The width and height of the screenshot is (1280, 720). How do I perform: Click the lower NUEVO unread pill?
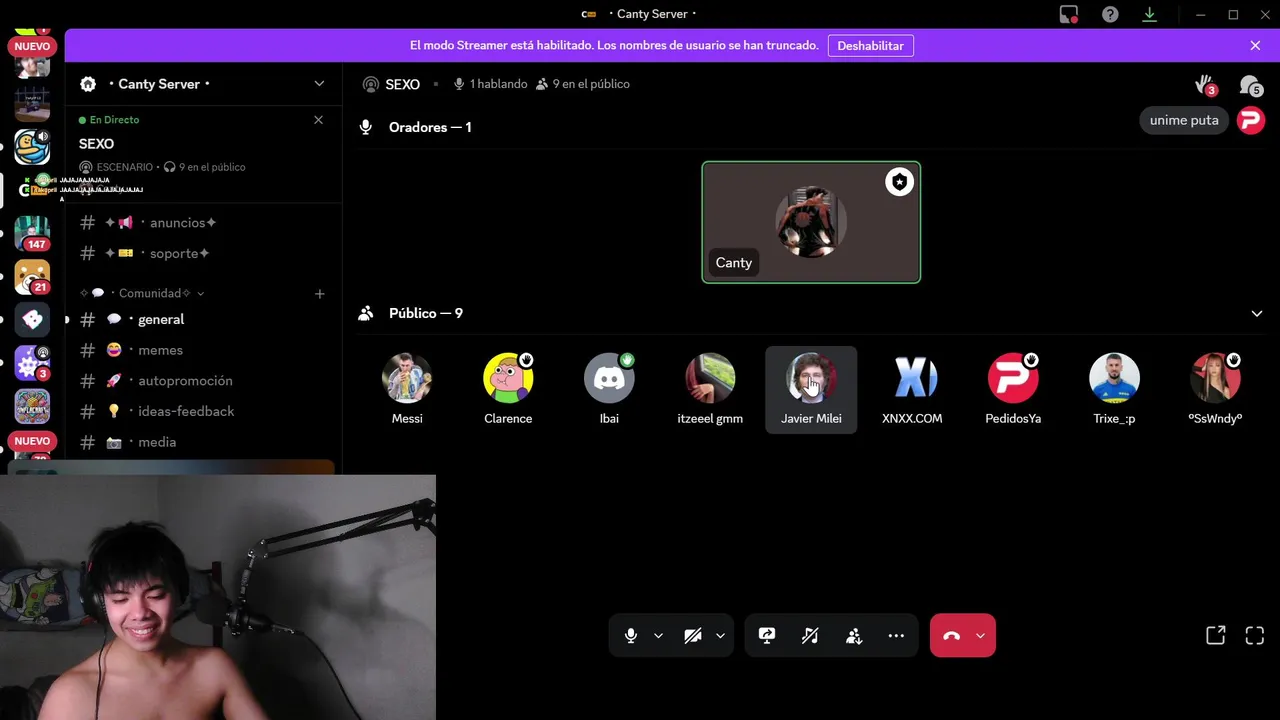32,441
